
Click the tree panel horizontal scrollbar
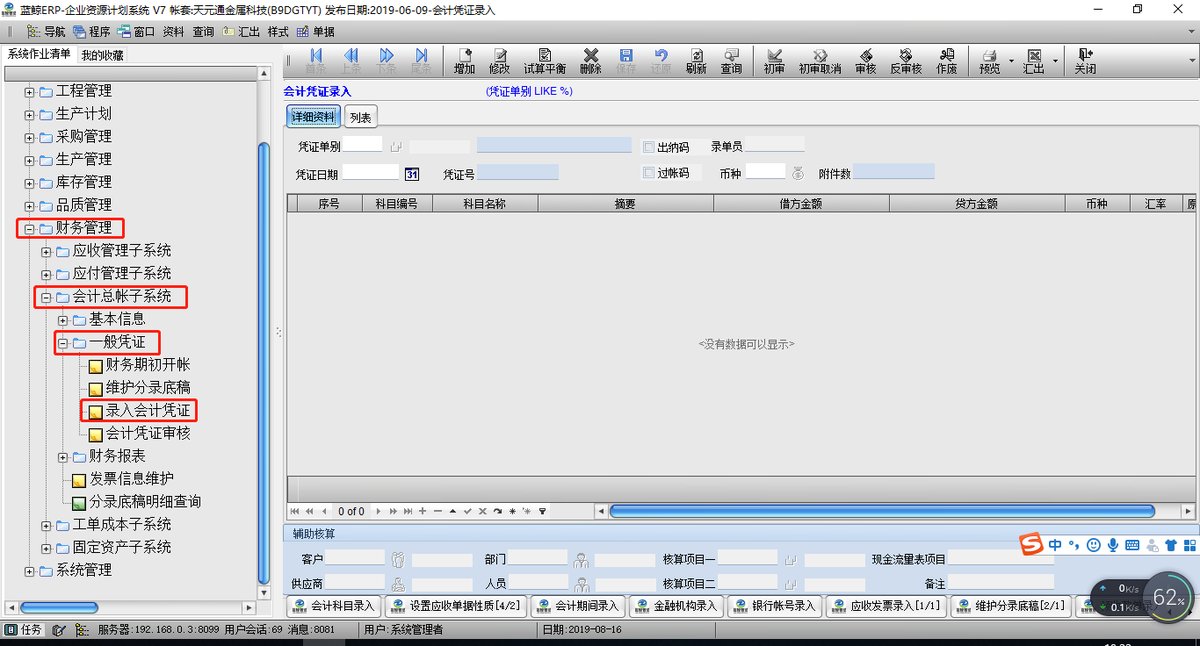[59, 607]
